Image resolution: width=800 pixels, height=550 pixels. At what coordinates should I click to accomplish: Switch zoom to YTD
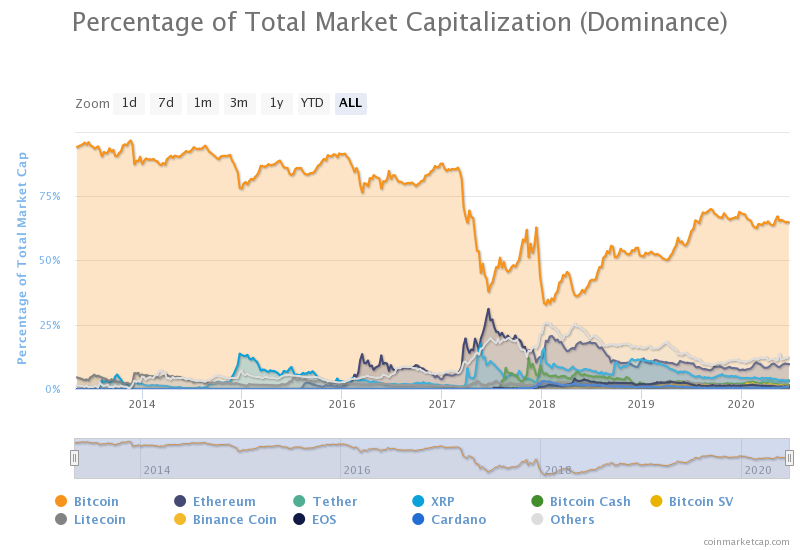click(313, 104)
